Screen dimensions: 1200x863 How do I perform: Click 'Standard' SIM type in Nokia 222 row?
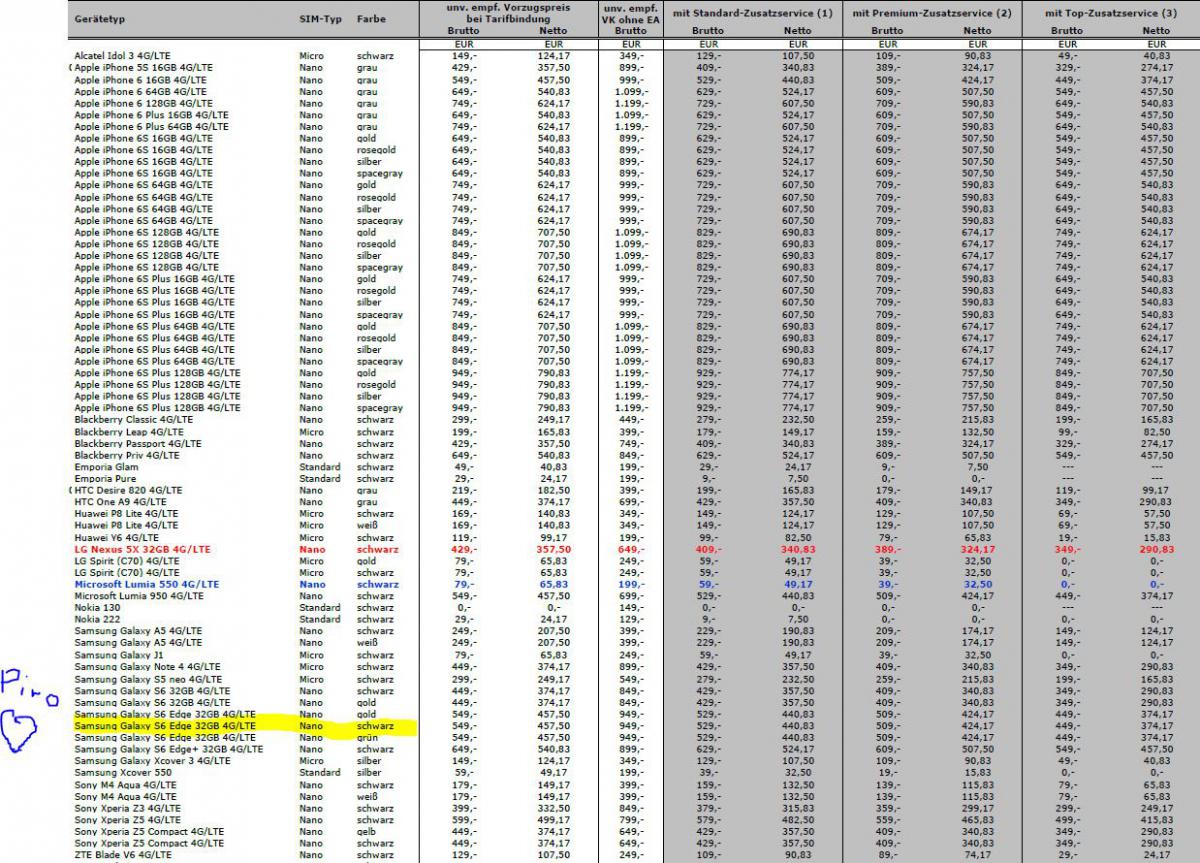[320, 620]
